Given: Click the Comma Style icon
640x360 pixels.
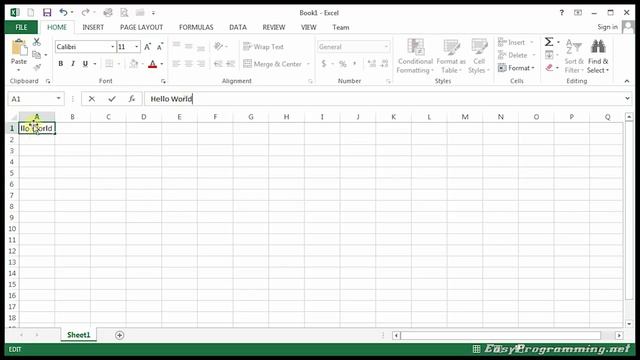Looking at the screenshot, I should [x=355, y=64].
